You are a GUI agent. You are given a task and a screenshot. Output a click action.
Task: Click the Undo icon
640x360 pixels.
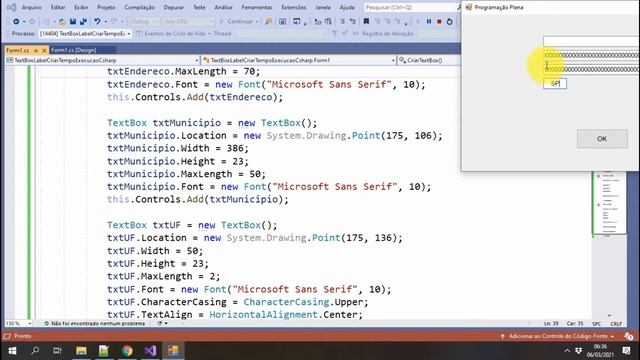[x=97, y=21]
